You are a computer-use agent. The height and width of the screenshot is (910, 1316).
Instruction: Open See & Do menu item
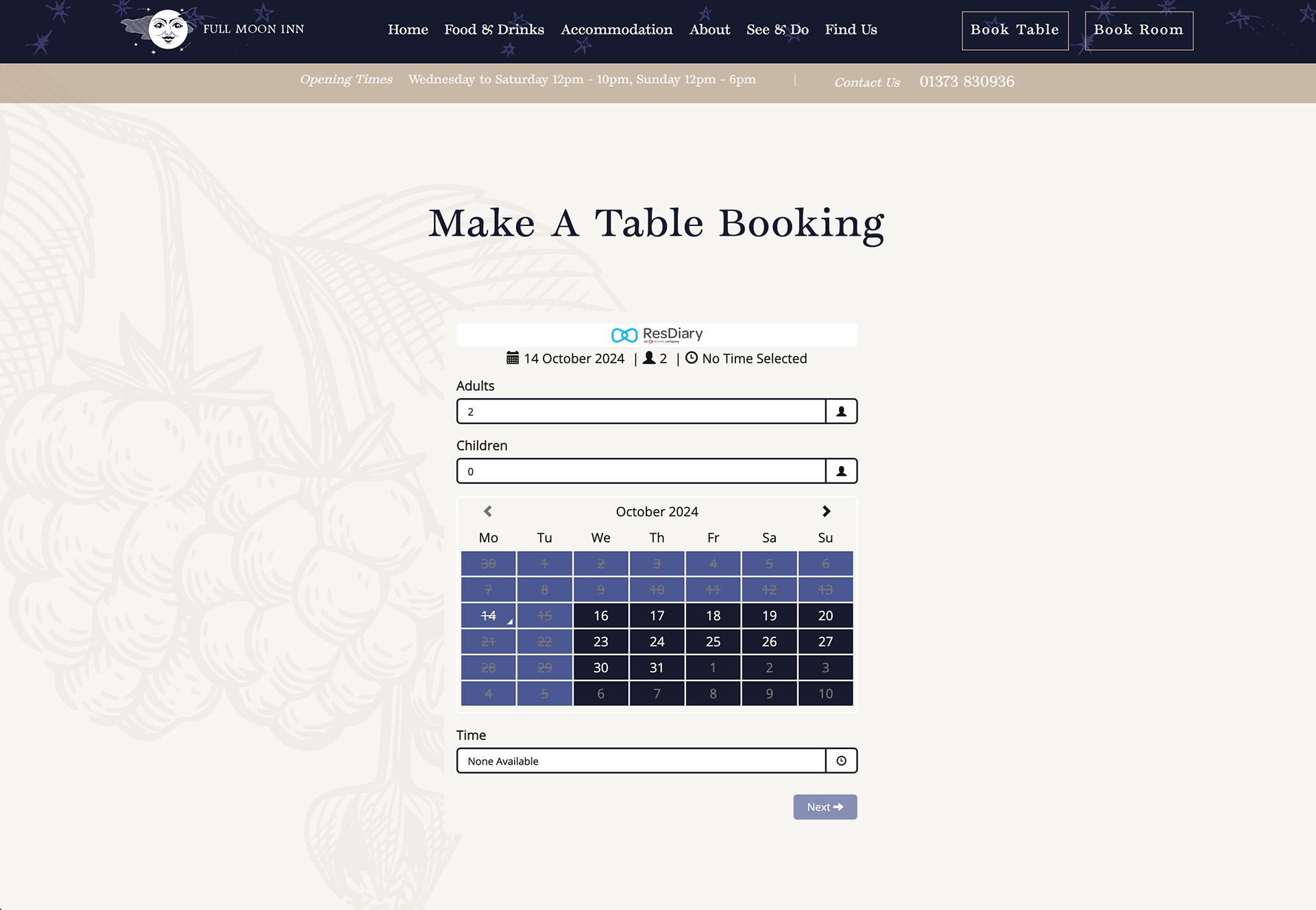click(x=777, y=29)
